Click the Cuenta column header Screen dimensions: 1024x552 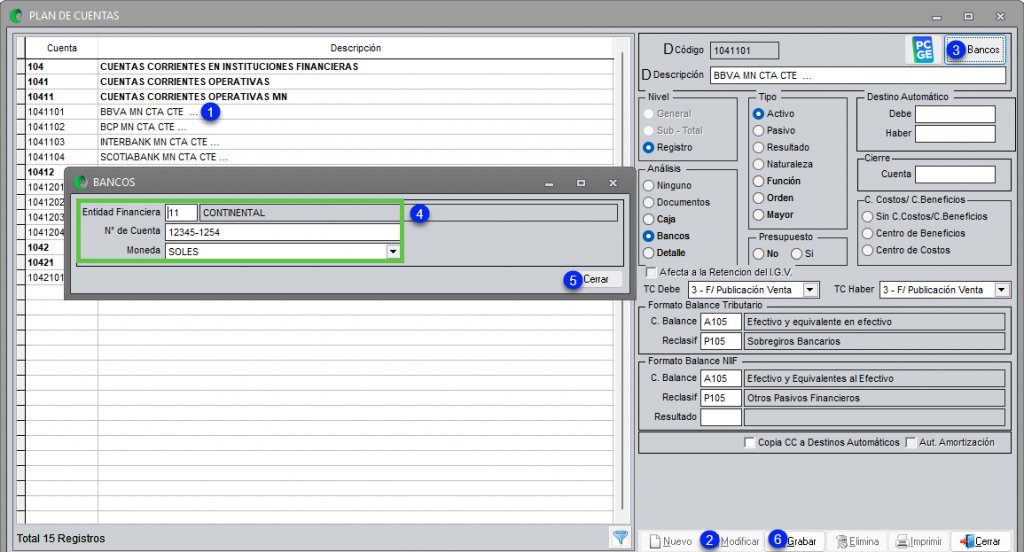point(62,48)
